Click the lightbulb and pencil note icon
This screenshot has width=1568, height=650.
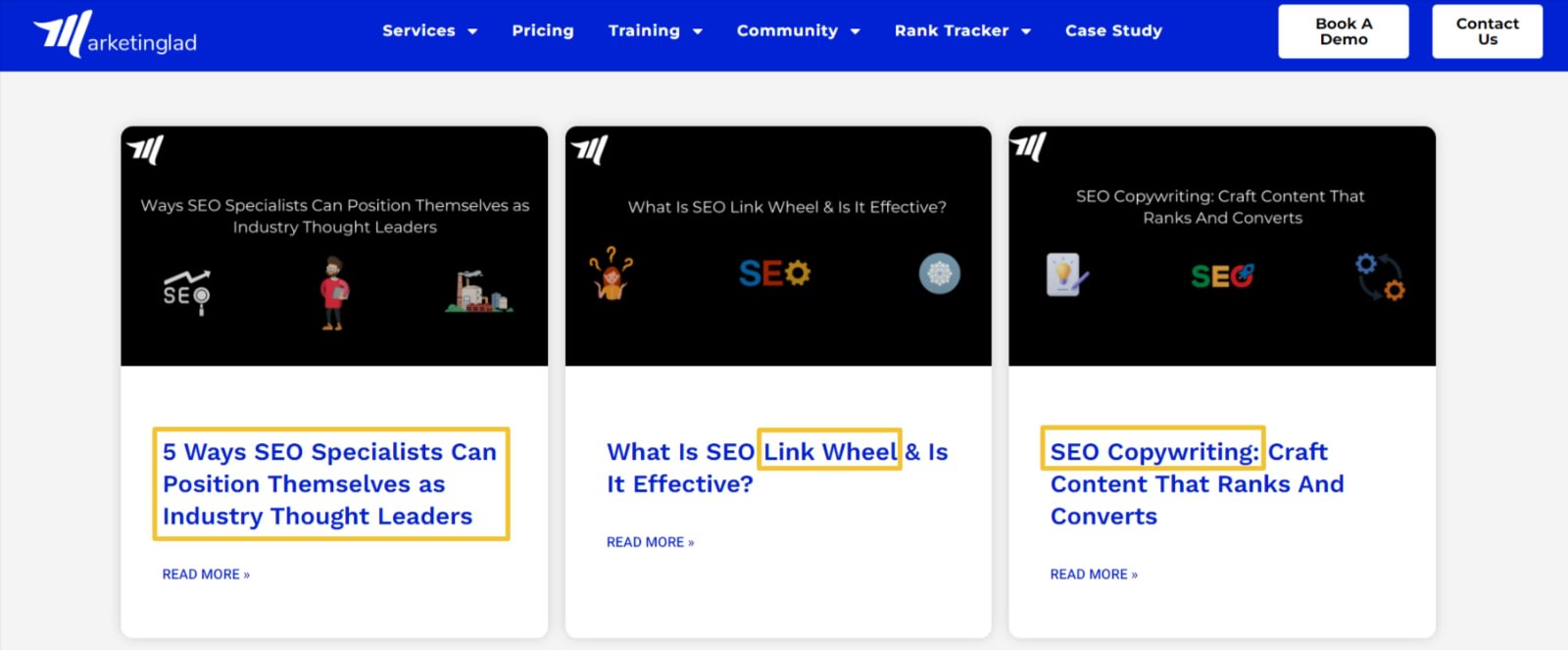(1067, 275)
